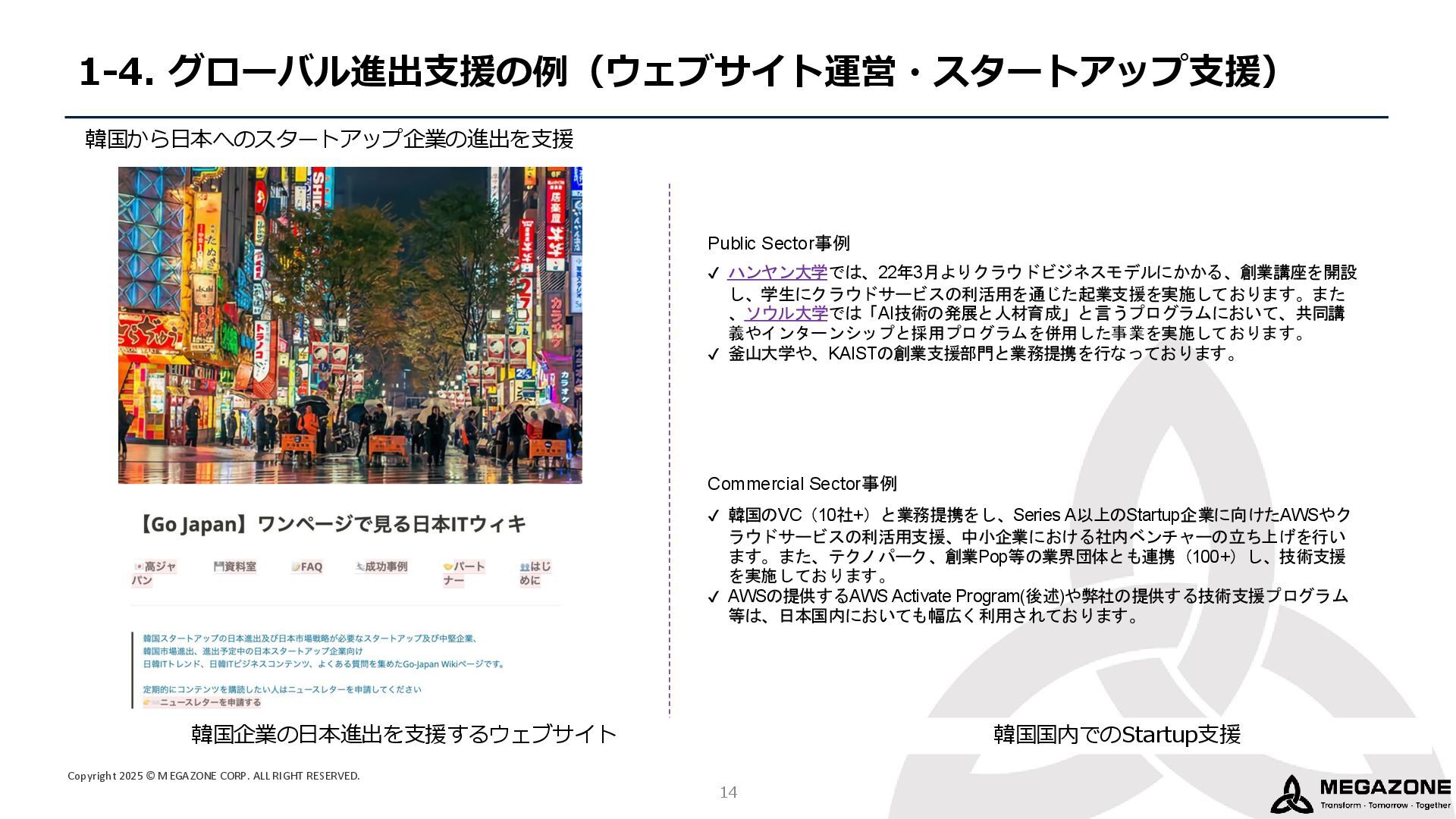Click the copyright notice text
This screenshot has width=1456, height=819.
tap(213, 776)
